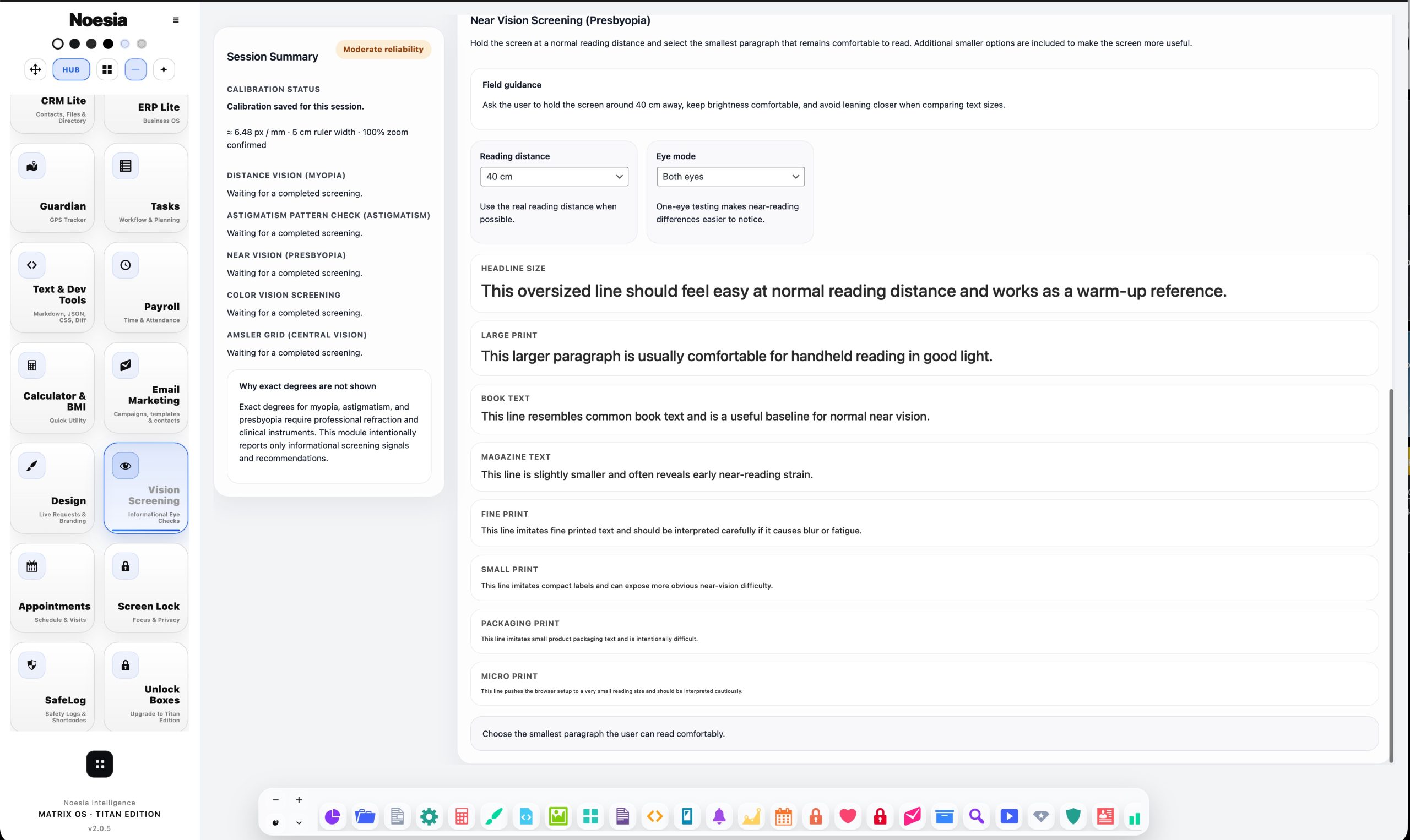
Task: Click the four-arrow move icon button
Action: [35, 69]
